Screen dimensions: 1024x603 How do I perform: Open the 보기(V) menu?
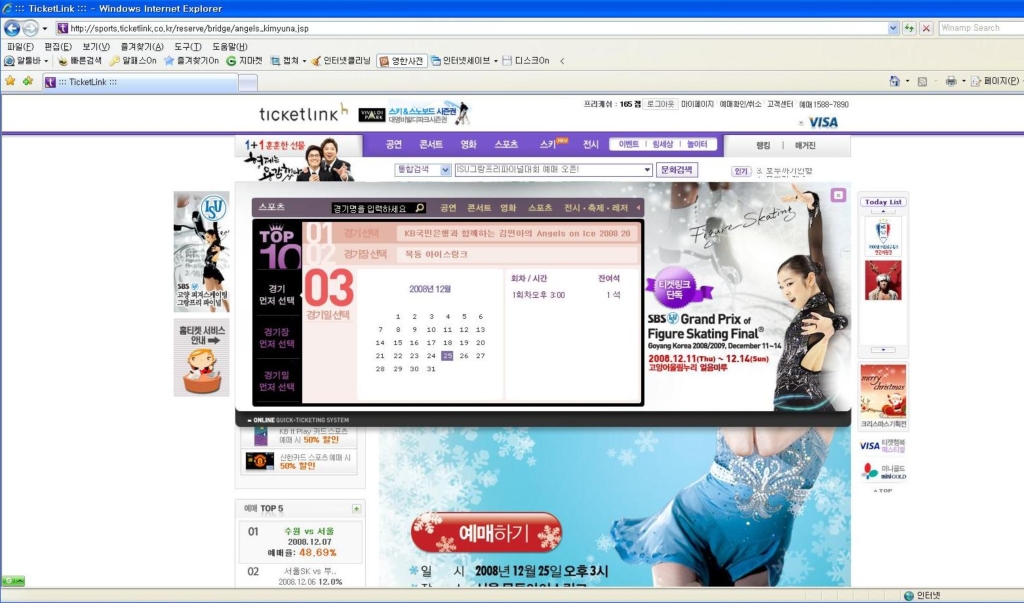point(96,46)
